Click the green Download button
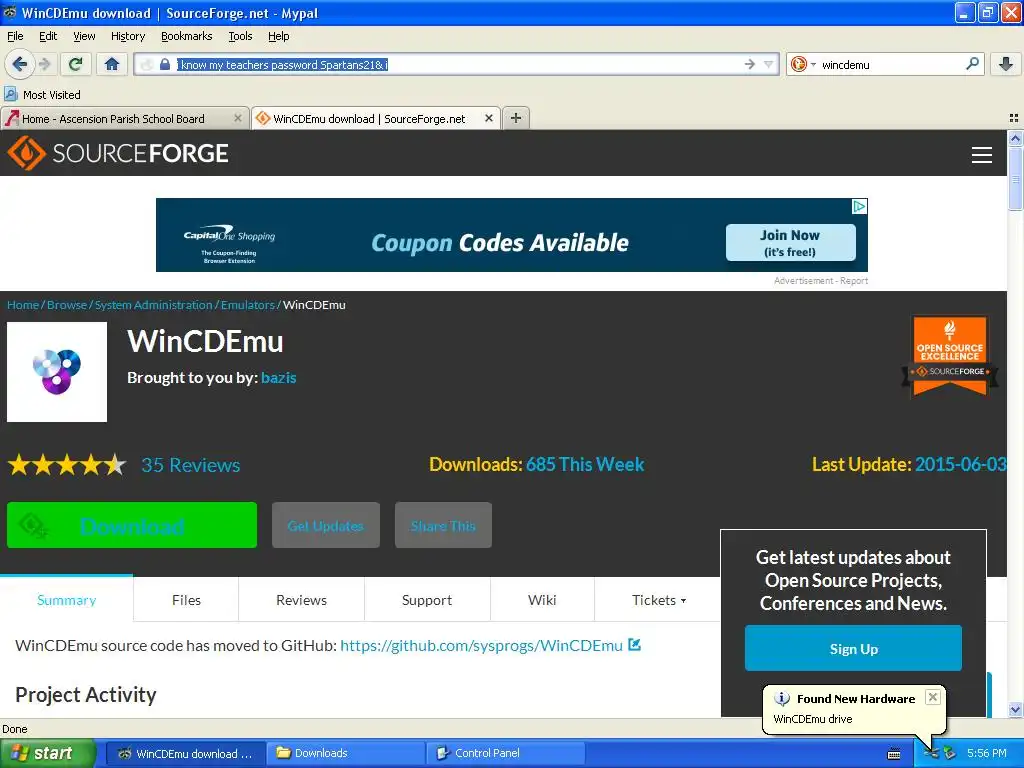The width and height of the screenshot is (1024, 768). coord(132,525)
